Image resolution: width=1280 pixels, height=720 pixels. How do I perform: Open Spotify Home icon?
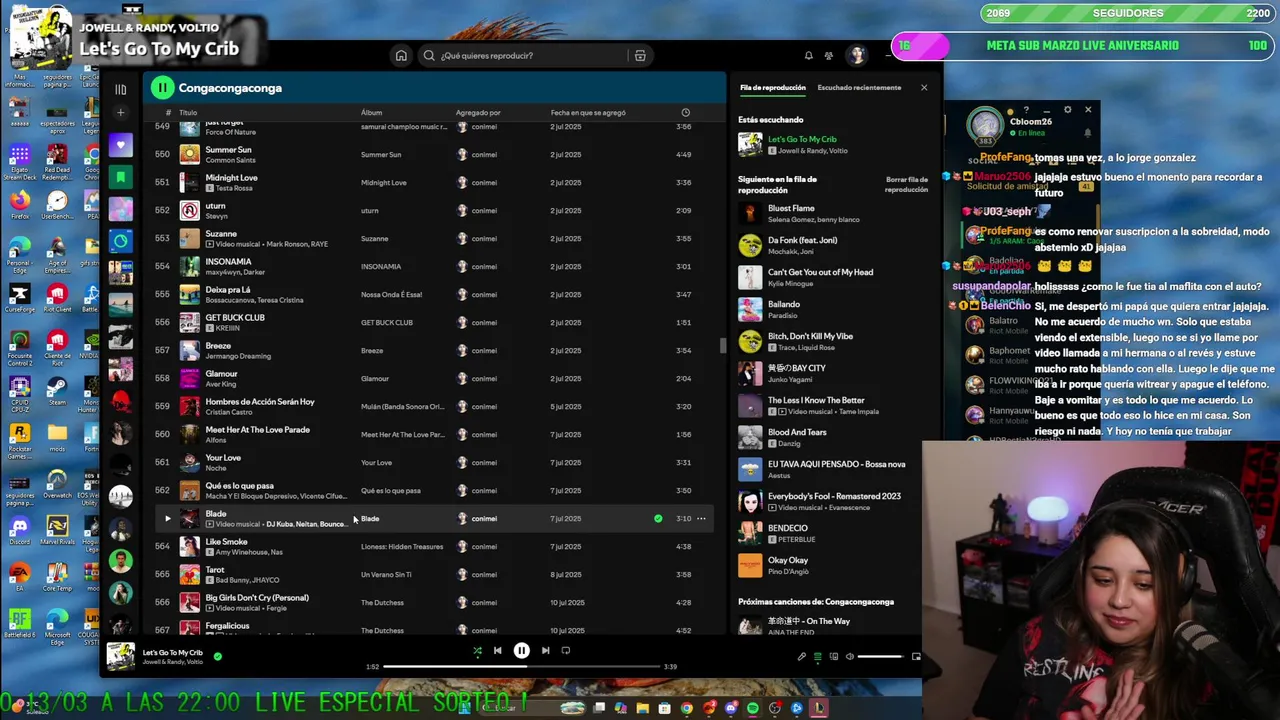(401, 56)
